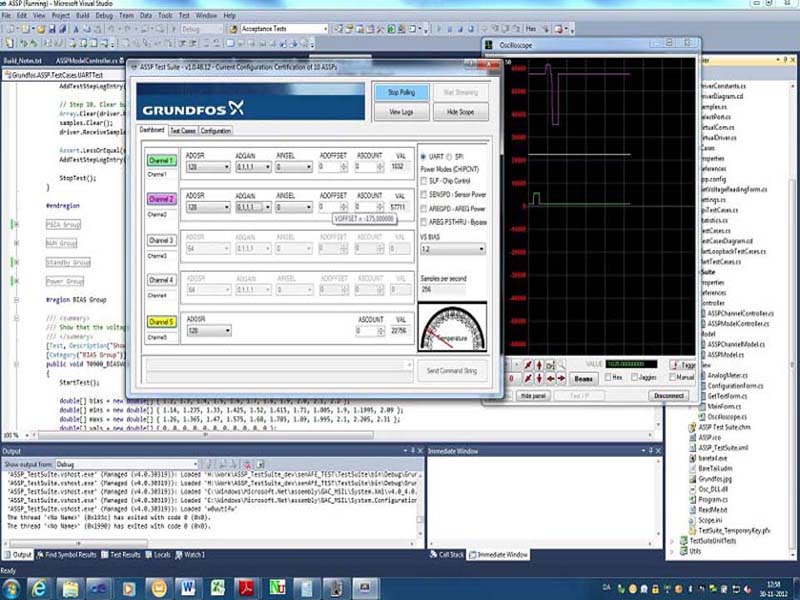The height and width of the screenshot is (600, 800).
Task: Click the Hide Scope button
Action: [460, 112]
